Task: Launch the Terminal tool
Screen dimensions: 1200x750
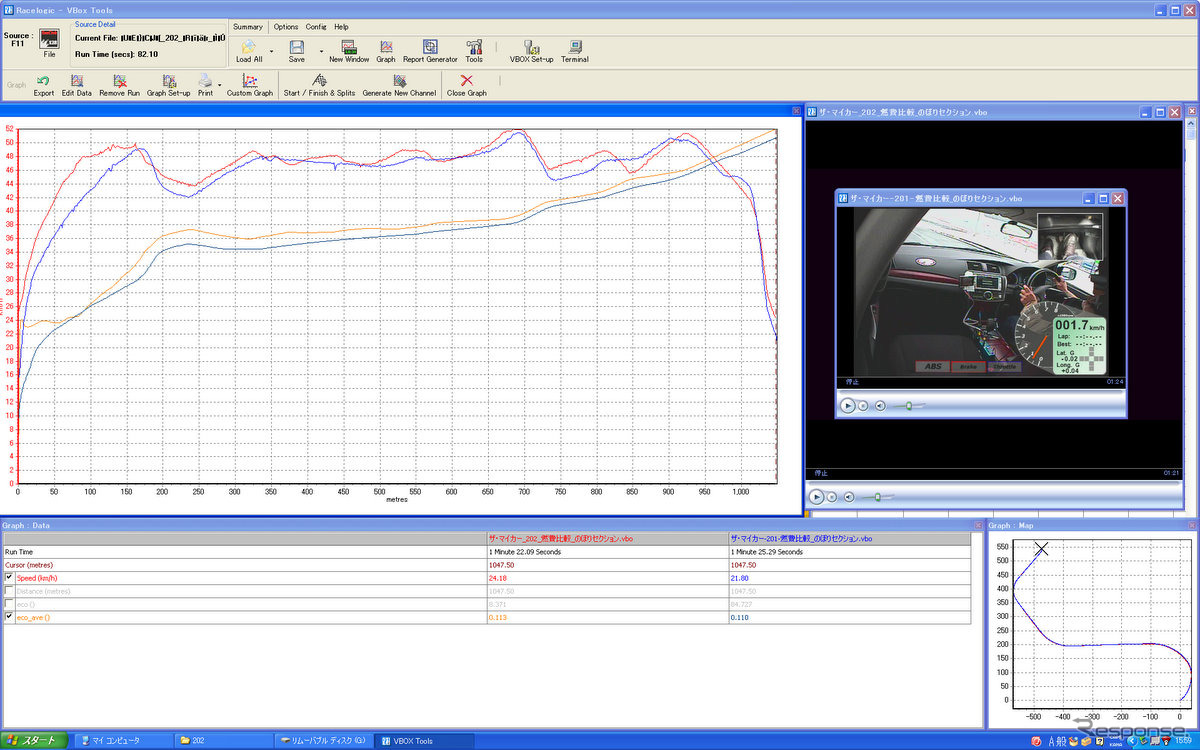Action: [x=575, y=51]
